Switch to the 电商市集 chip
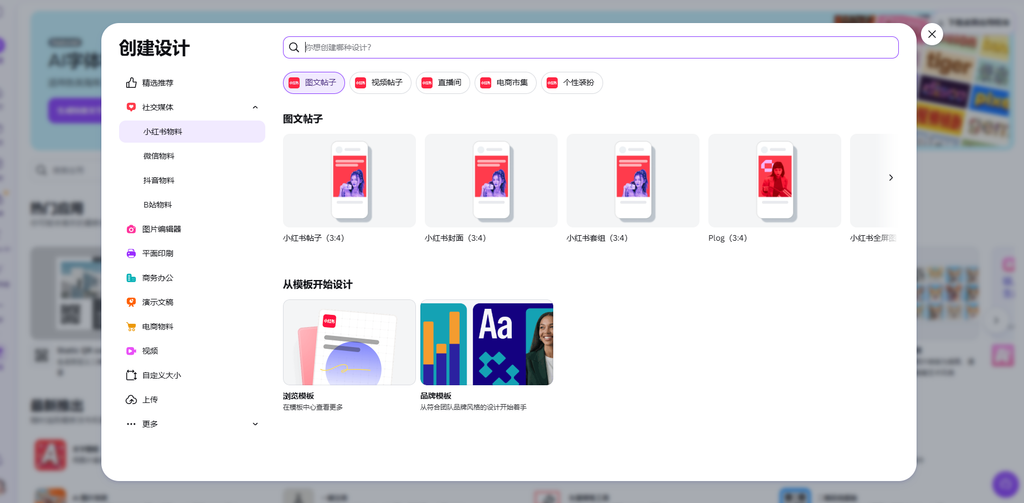 (x=505, y=83)
